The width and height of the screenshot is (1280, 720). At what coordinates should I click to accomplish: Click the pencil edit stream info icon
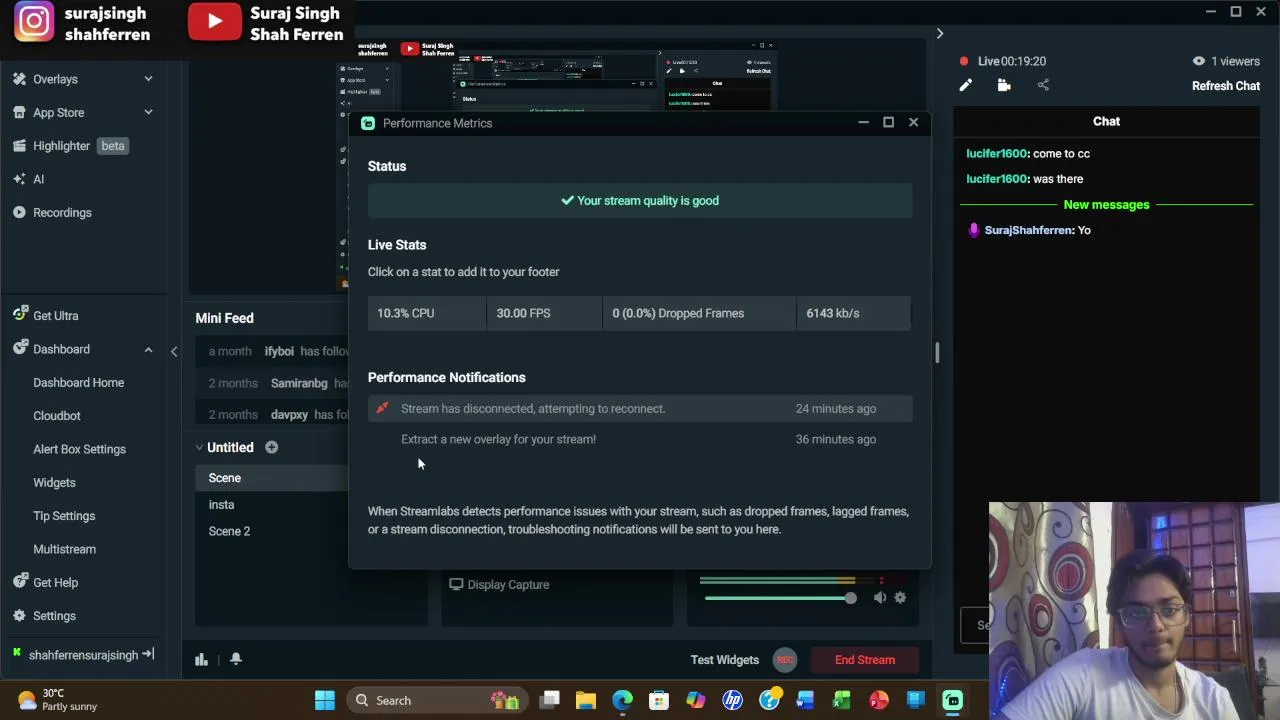point(965,86)
